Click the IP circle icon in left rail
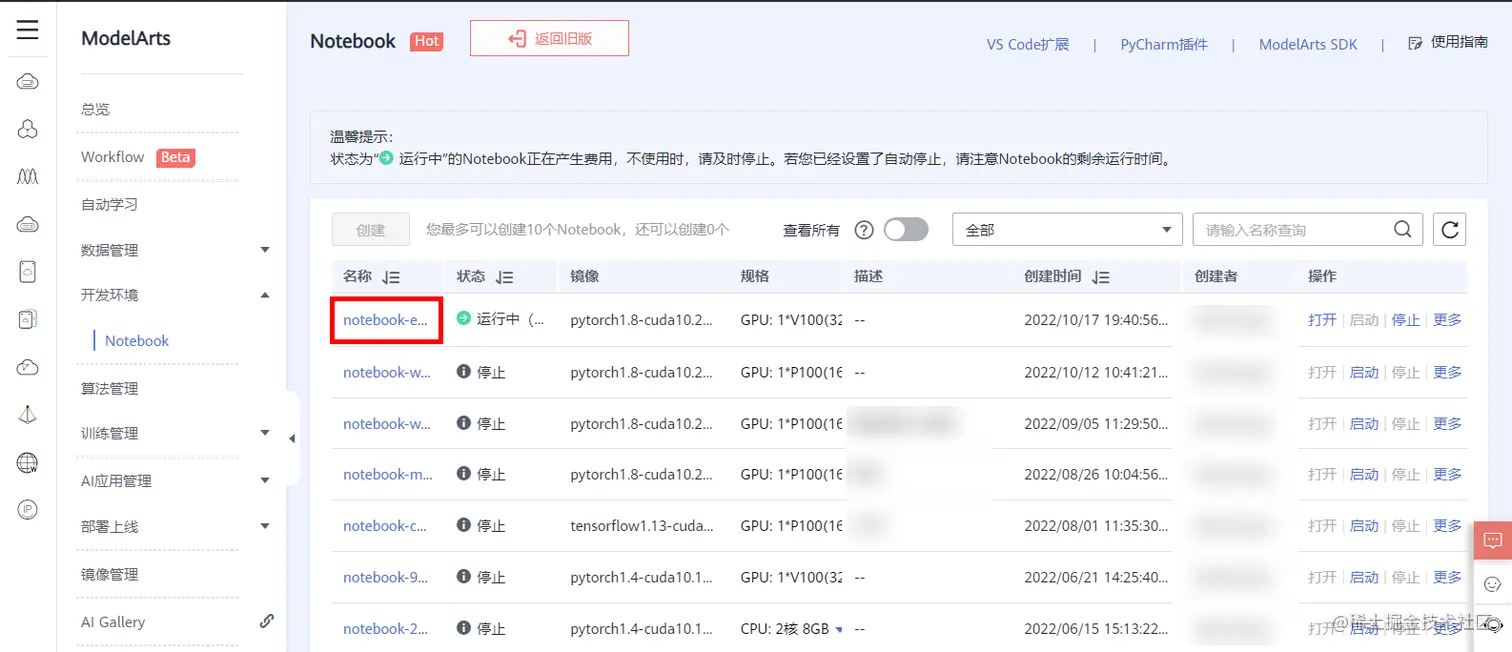 (28, 510)
